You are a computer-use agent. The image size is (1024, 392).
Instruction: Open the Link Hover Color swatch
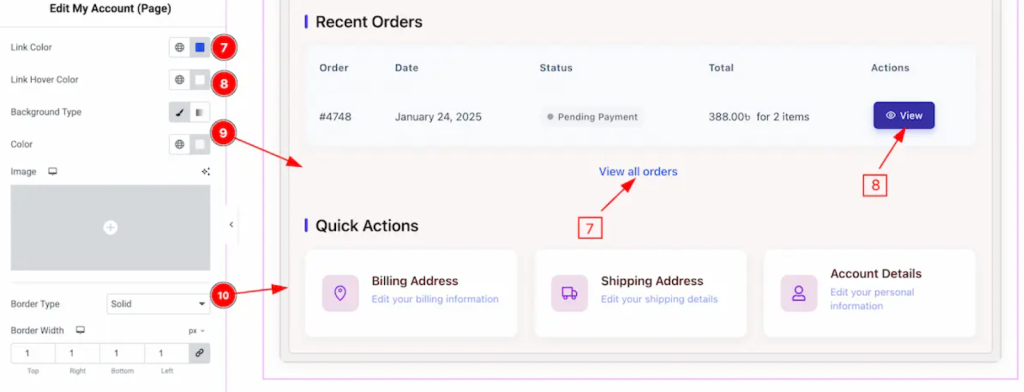point(200,80)
